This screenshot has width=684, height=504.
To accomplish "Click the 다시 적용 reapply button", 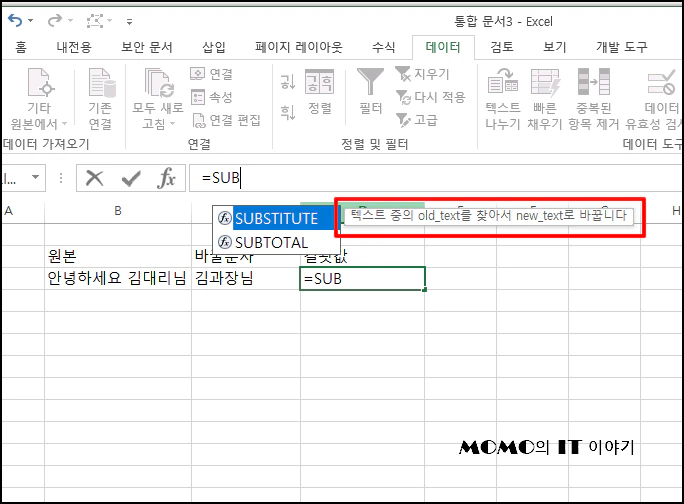I will (431, 97).
